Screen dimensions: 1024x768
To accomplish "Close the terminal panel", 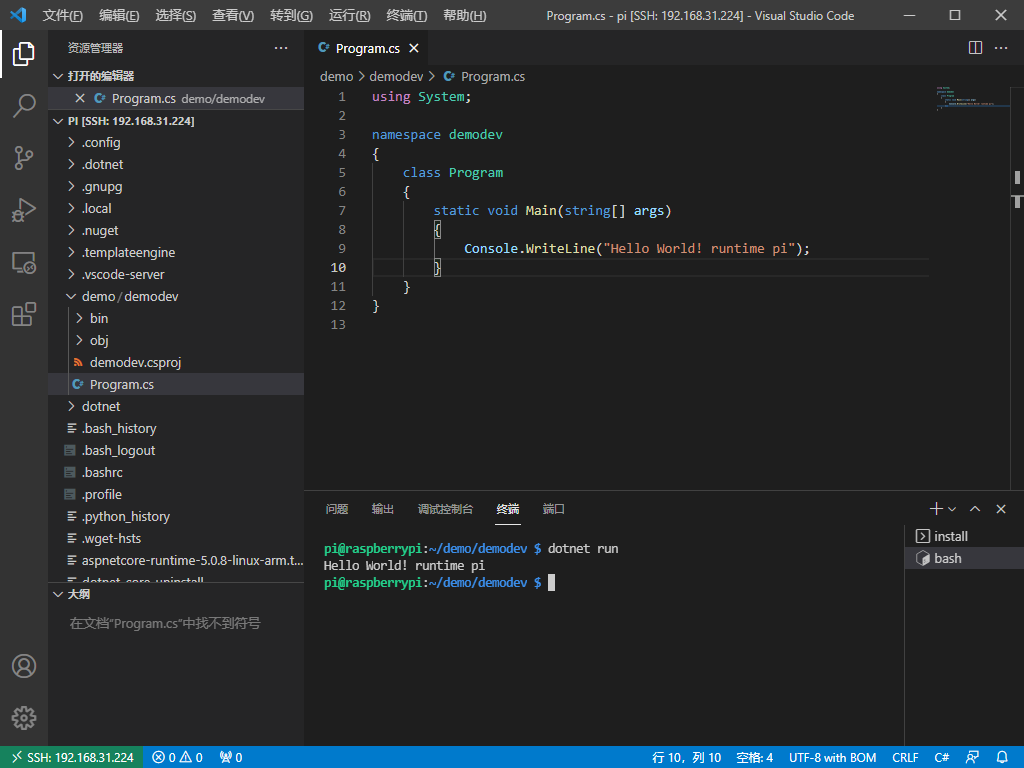I will 1000,509.
